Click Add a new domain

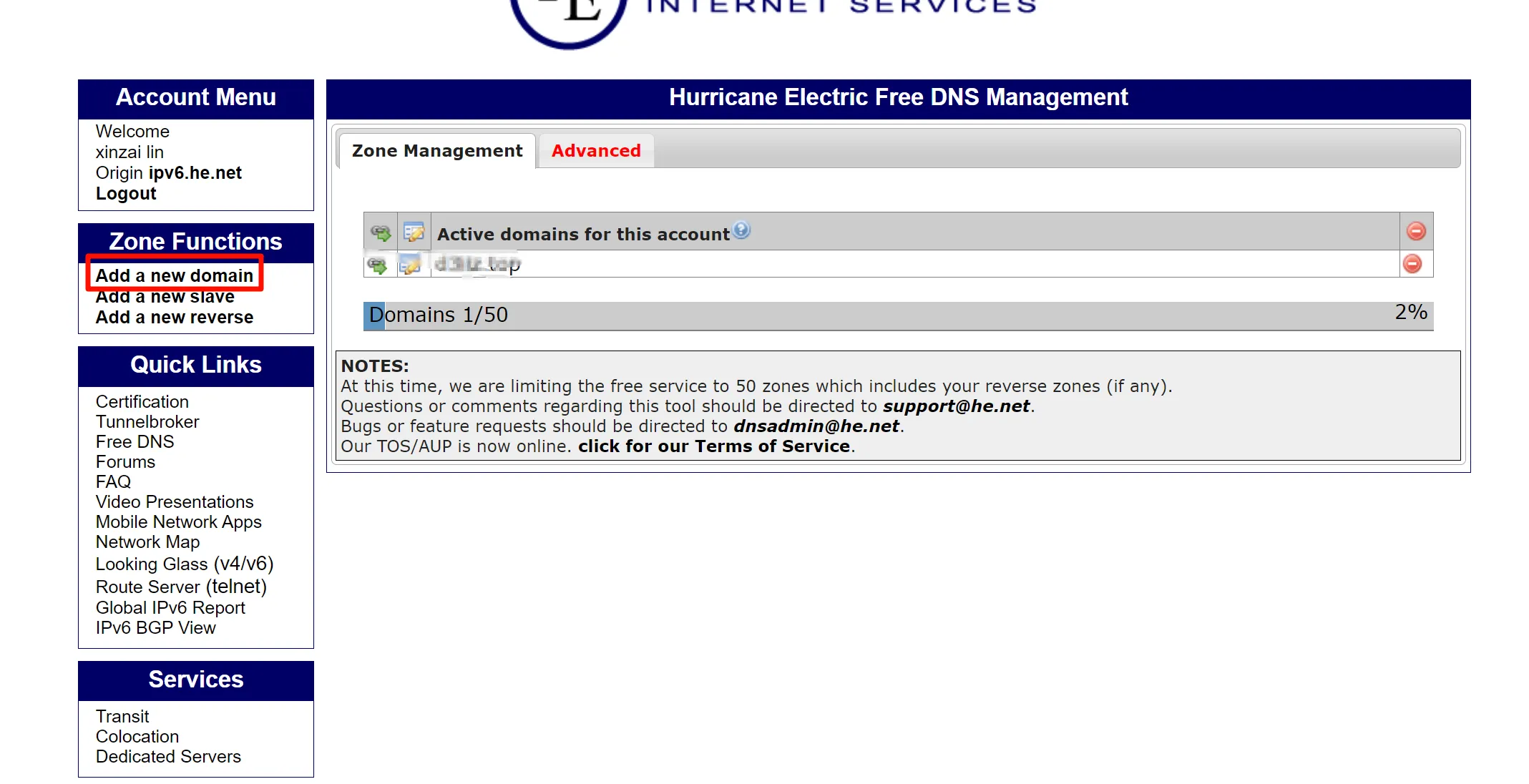175,275
